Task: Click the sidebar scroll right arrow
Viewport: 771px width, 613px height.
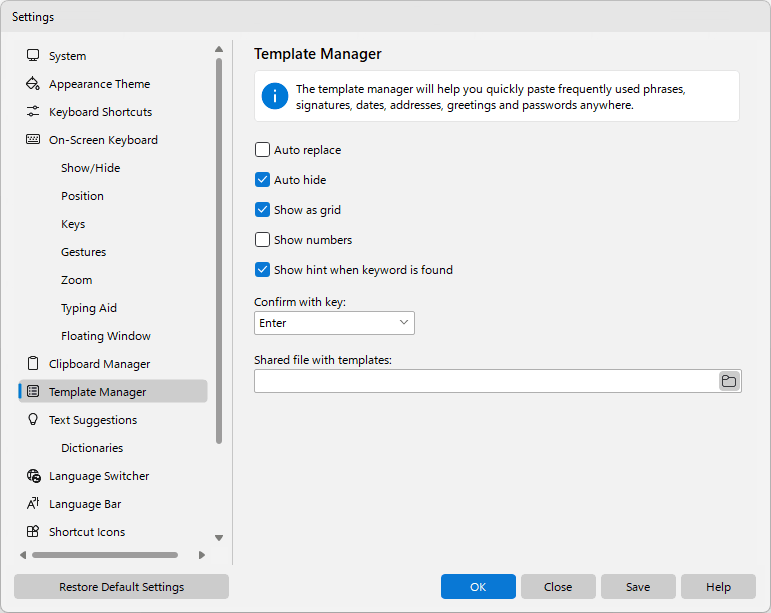Action: pos(202,555)
